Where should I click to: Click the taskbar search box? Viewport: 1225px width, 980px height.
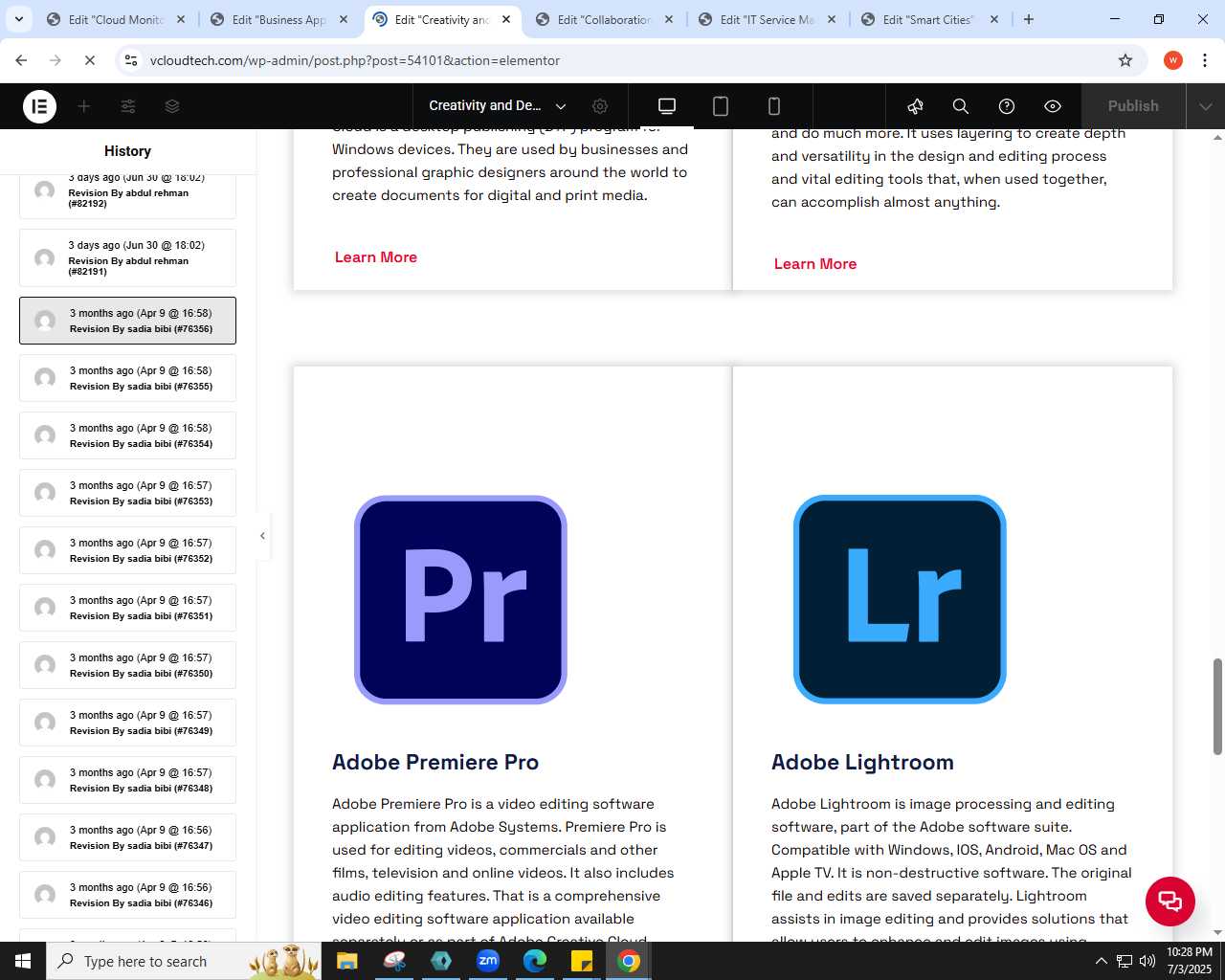pos(184,961)
